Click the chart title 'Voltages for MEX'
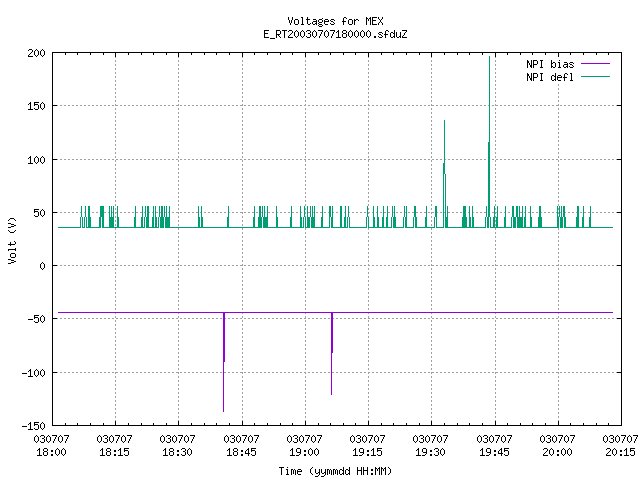640x480 pixels. click(335, 21)
